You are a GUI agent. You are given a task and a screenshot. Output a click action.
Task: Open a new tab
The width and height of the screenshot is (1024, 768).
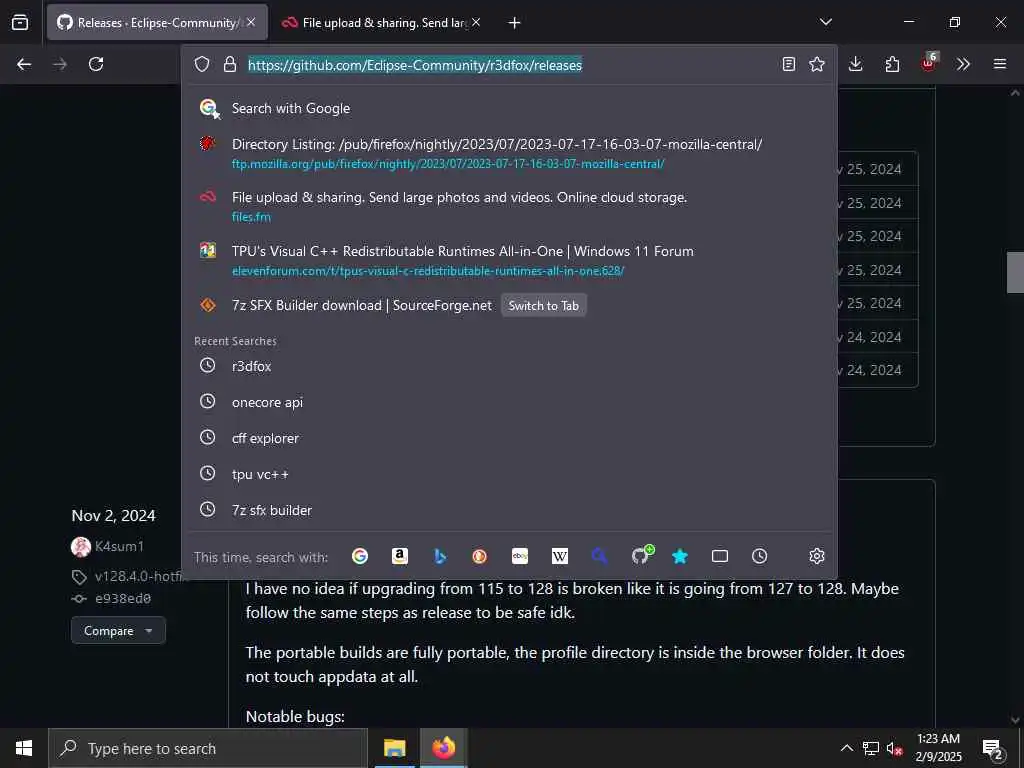click(515, 23)
